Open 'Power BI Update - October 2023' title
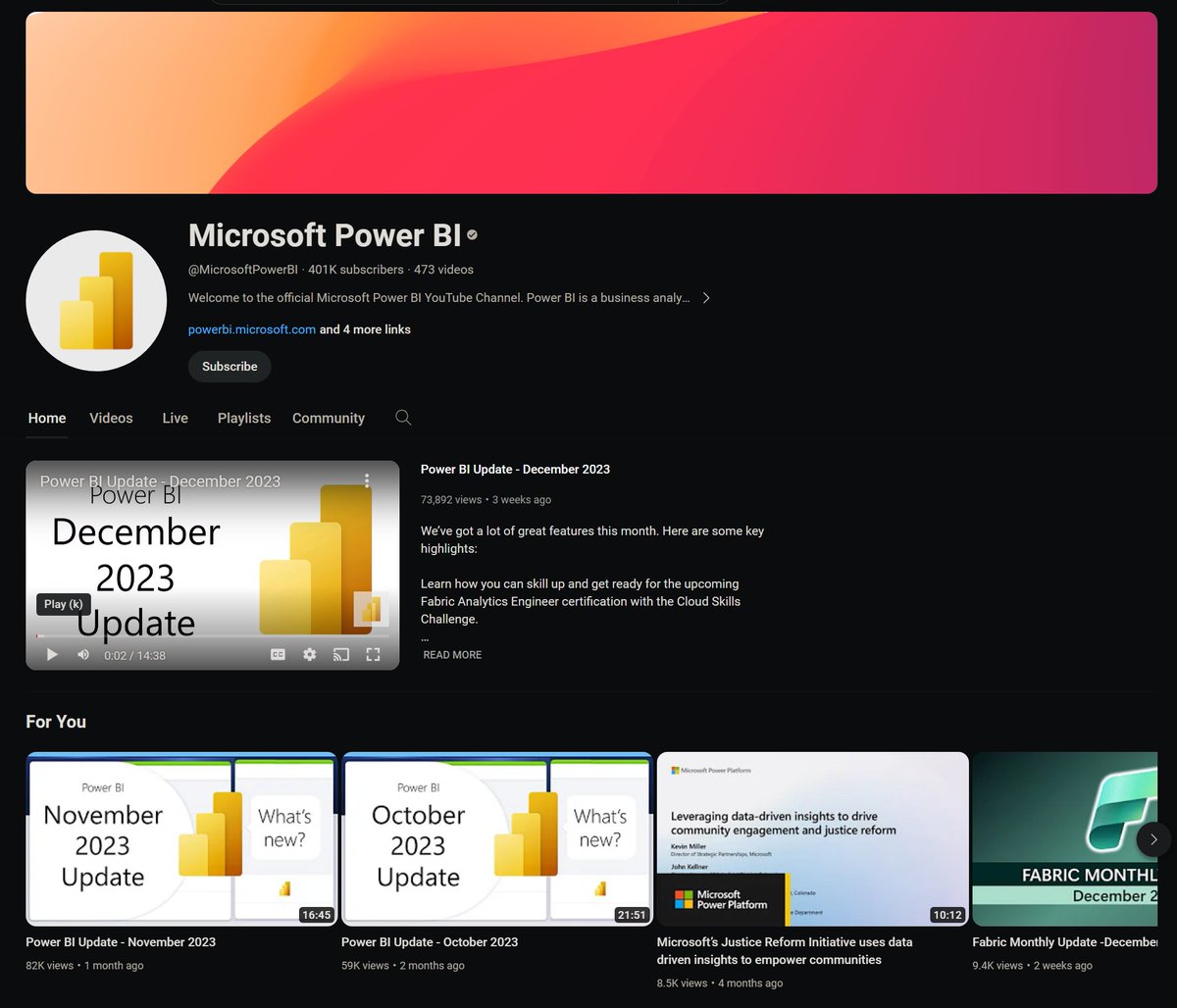 (x=430, y=942)
